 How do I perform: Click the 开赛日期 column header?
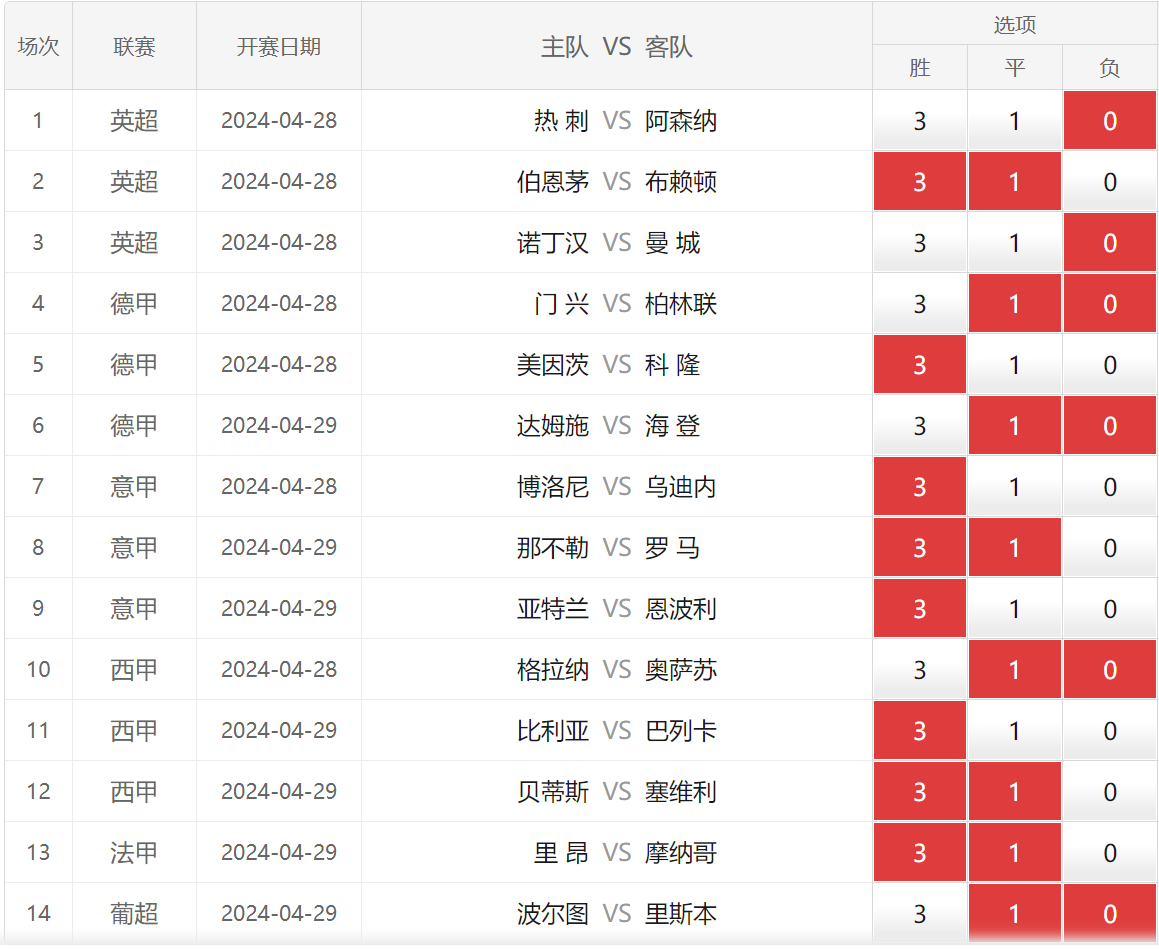279,47
